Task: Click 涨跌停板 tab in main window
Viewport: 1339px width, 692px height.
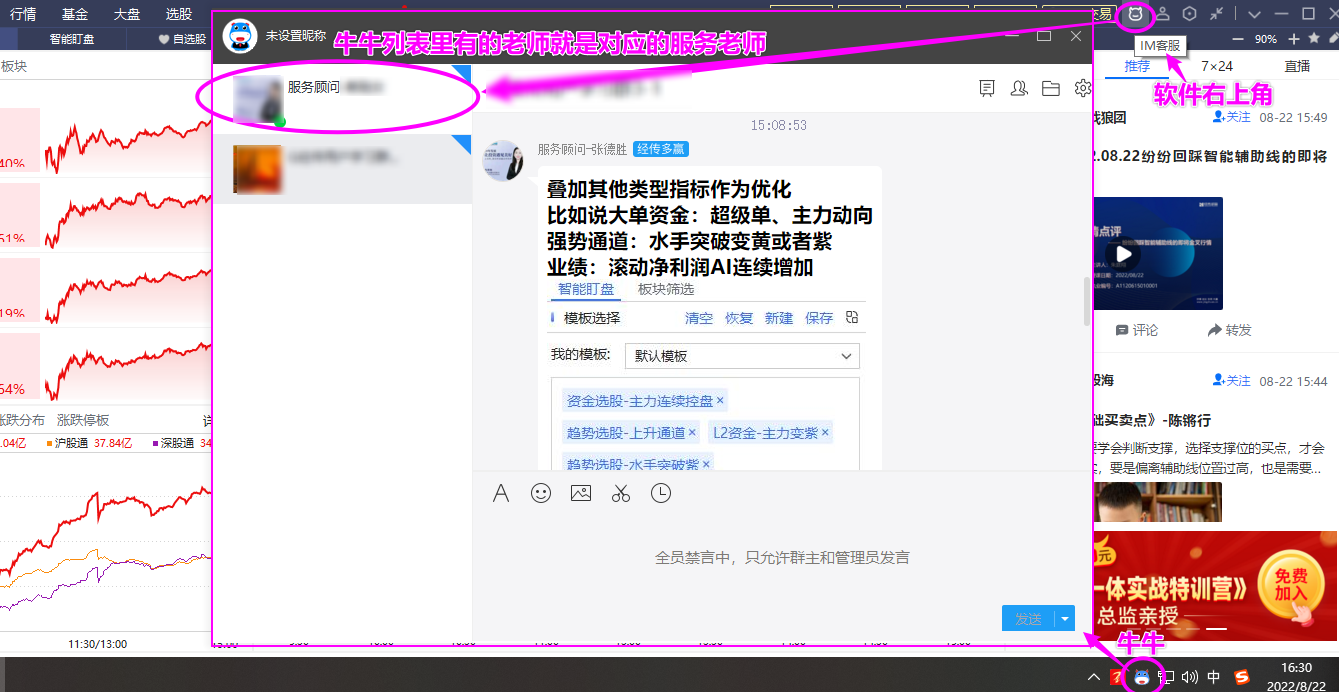Action: point(83,420)
